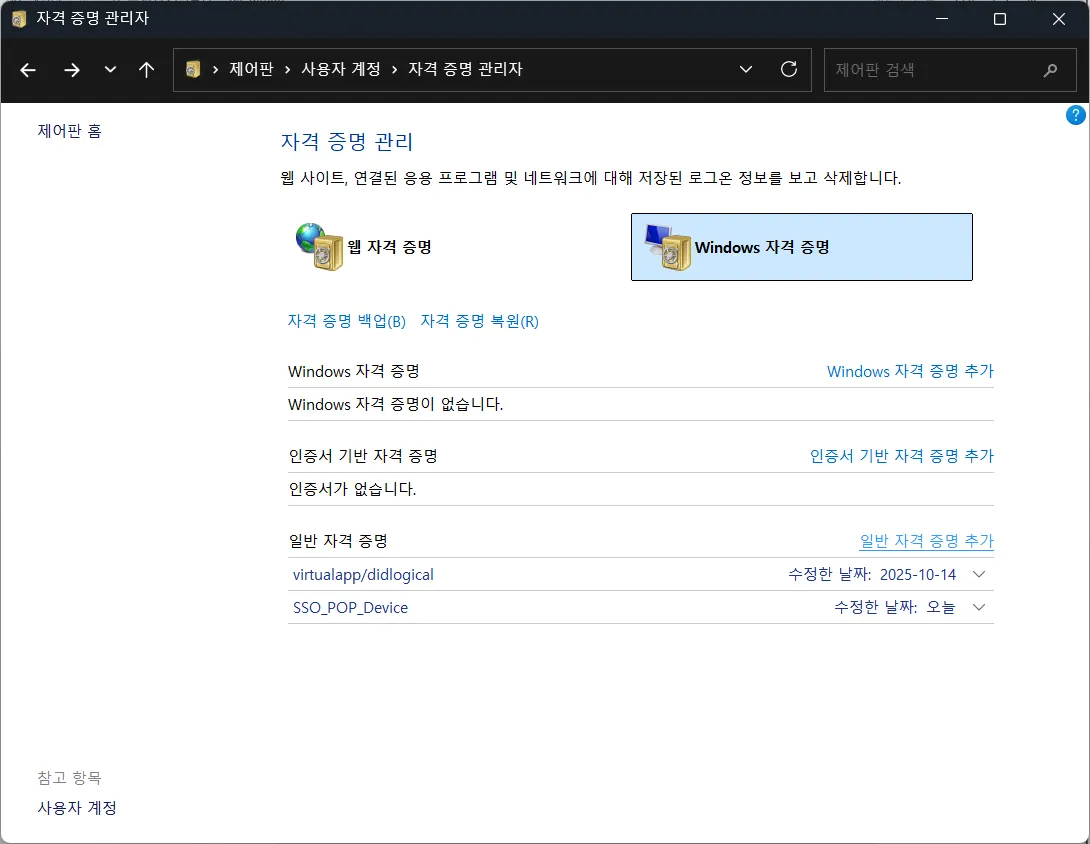Open 제어판 in the breadcrumb path
The width and height of the screenshot is (1090, 844).
pos(251,69)
